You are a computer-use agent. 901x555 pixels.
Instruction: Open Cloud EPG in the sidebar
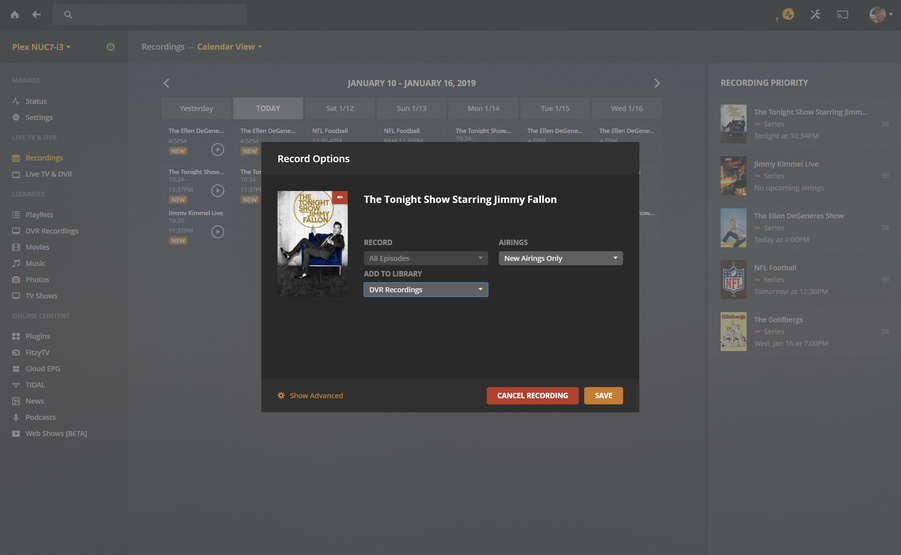[43, 368]
